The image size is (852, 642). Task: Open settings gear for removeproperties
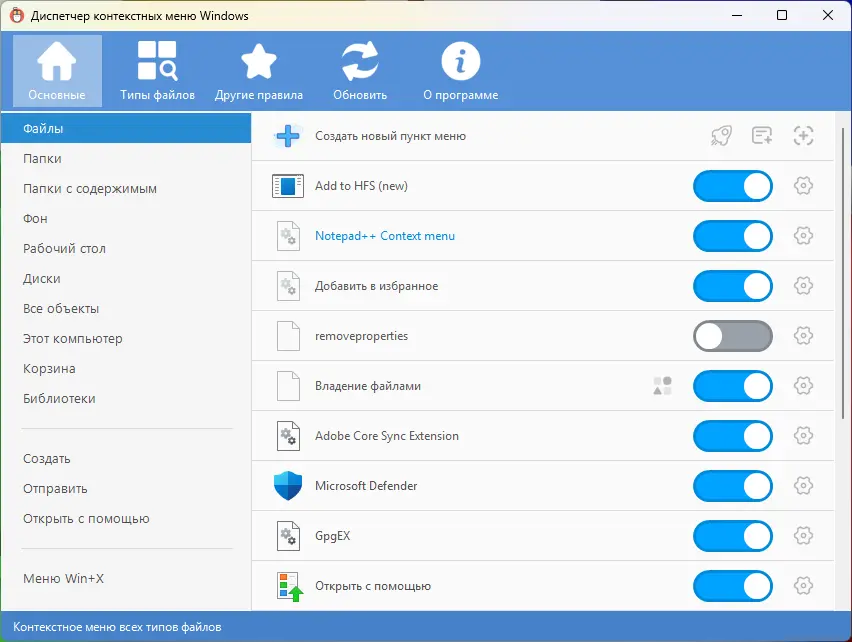[x=803, y=336]
